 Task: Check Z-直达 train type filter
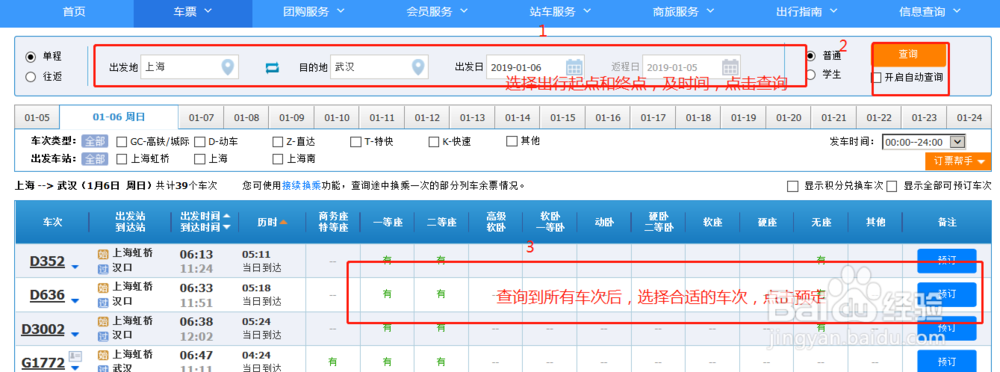277,142
